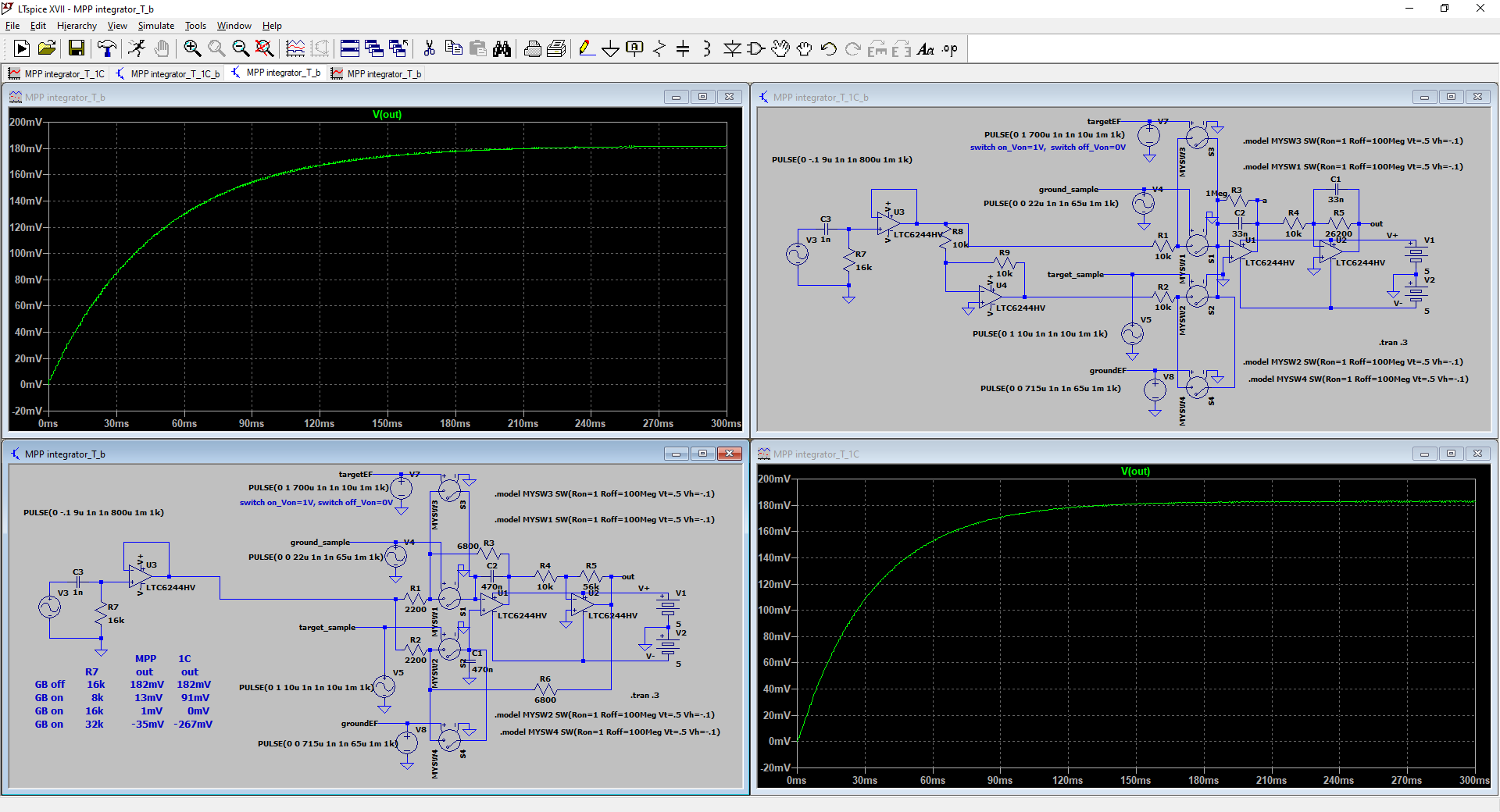Click the Zoom to Fit icon
The width and height of the screenshot is (1500, 812).
[265, 49]
